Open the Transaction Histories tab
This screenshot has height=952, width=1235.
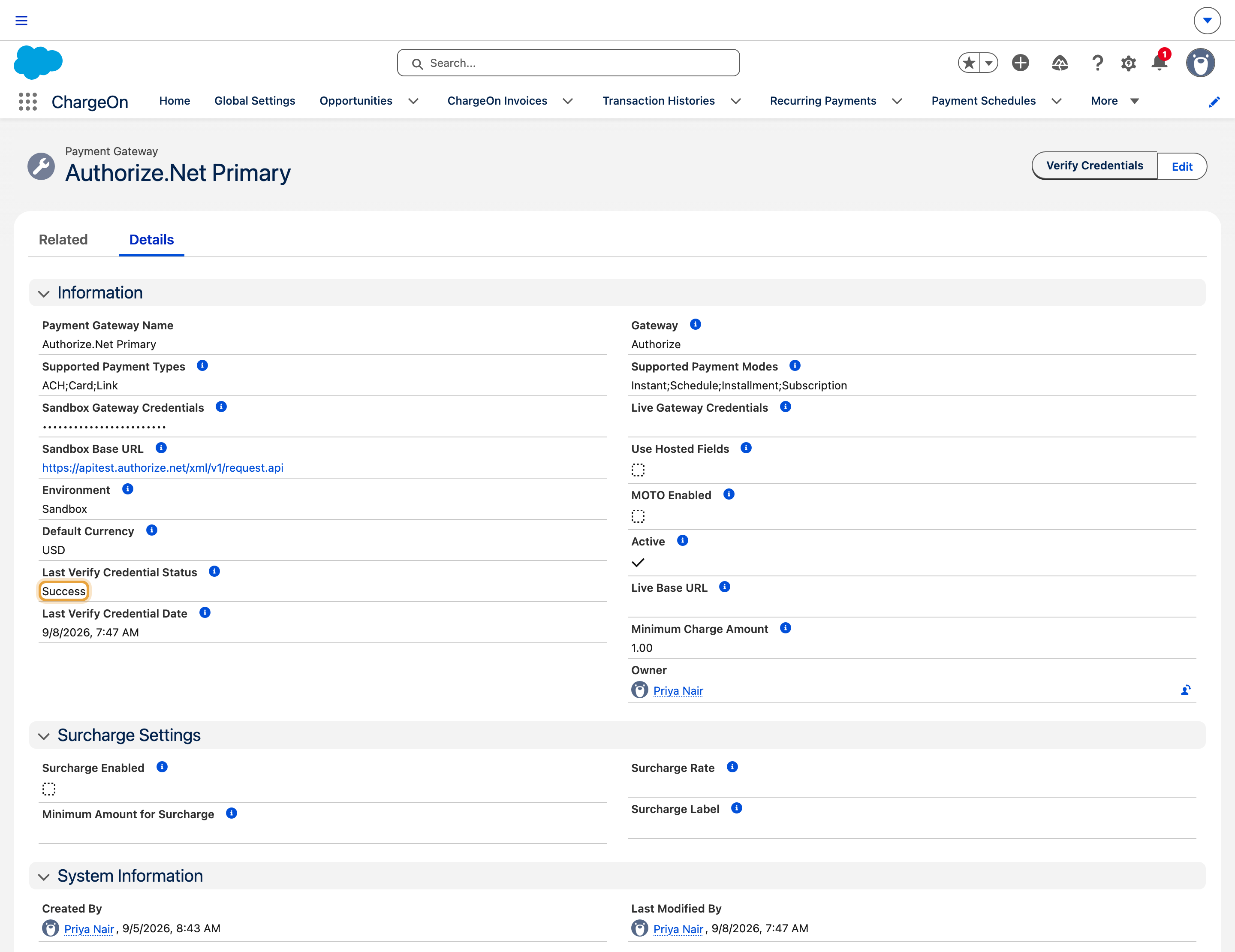click(659, 101)
